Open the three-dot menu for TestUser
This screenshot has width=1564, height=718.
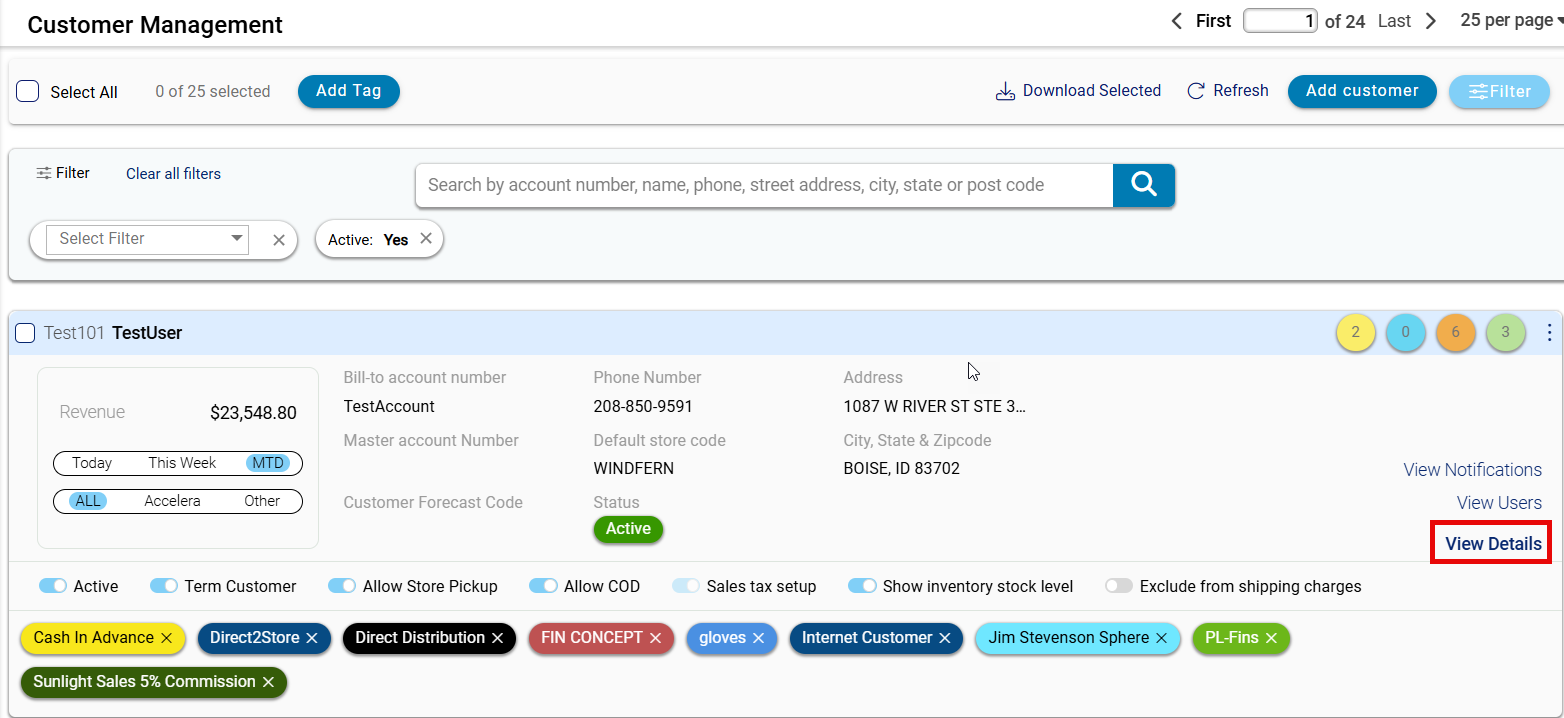pos(1549,333)
